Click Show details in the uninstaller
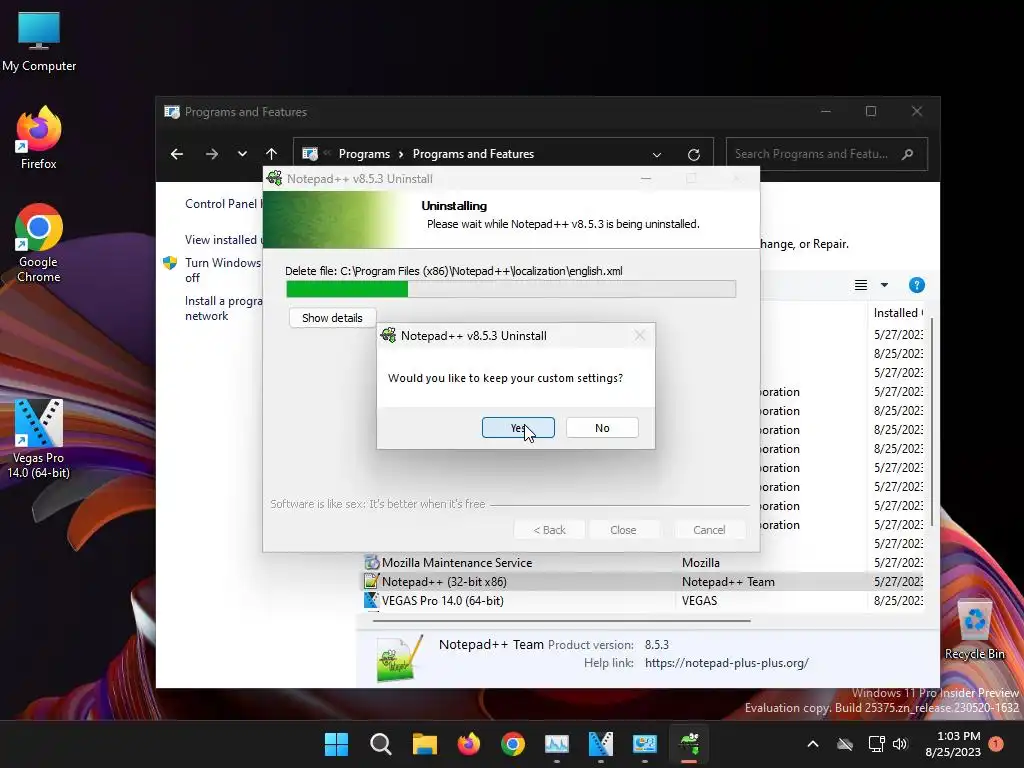This screenshot has height=768, width=1024. [x=332, y=318]
